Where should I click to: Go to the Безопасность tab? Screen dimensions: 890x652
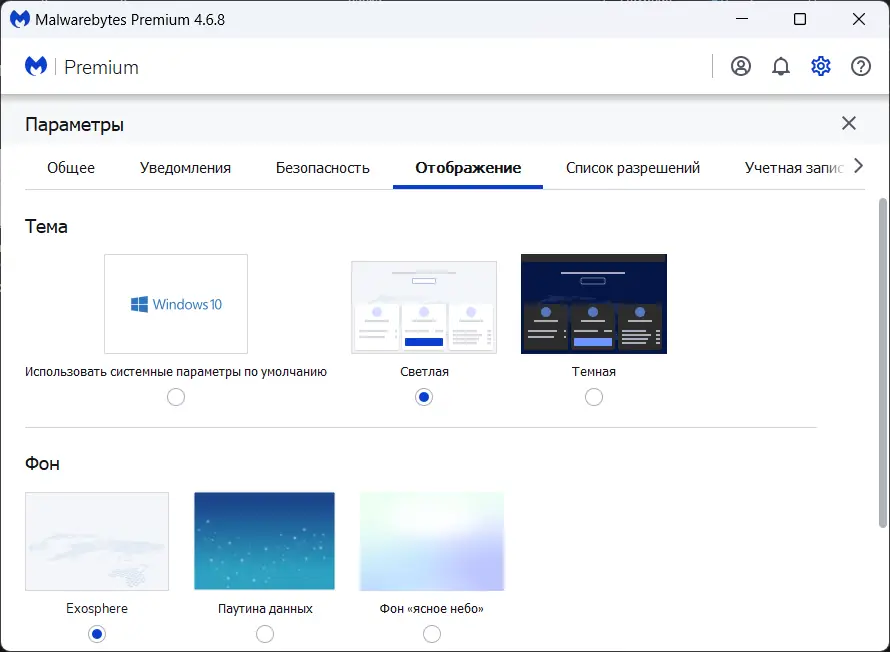[322, 168]
